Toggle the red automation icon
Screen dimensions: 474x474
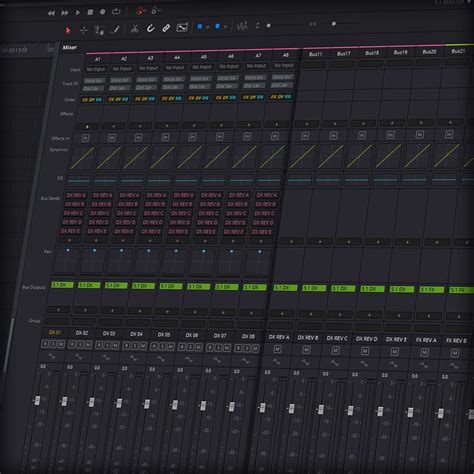(141, 11)
